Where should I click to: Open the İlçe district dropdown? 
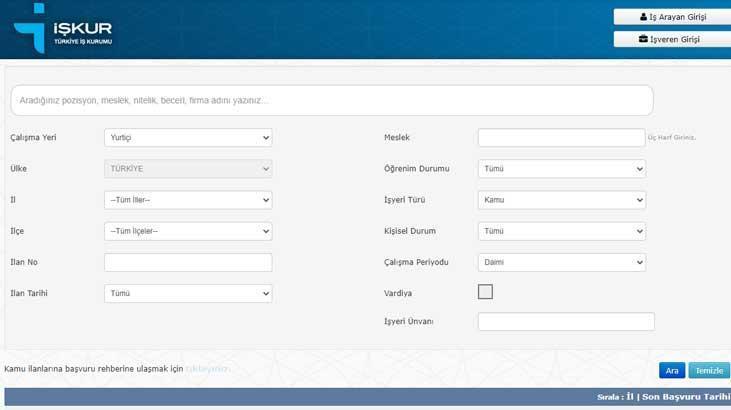[188, 231]
